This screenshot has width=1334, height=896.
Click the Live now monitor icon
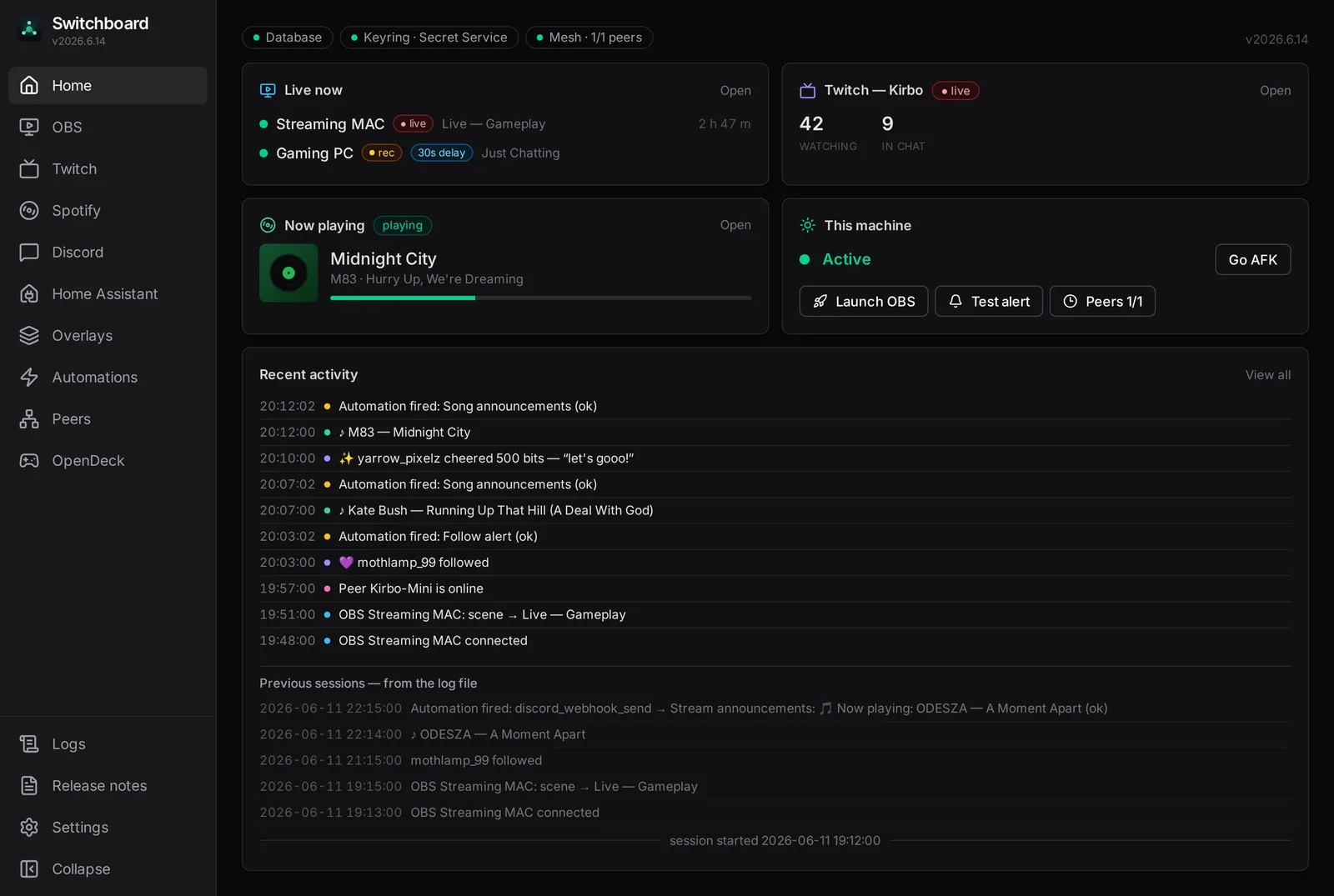(268, 90)
